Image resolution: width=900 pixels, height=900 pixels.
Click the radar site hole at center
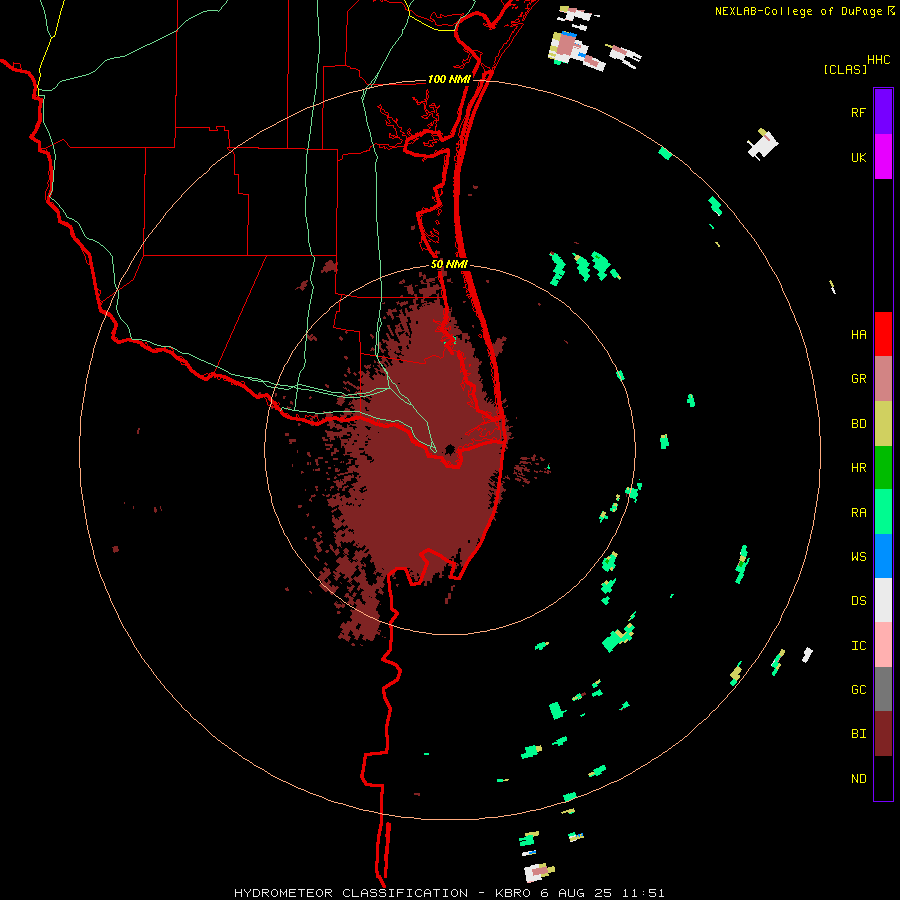coord(449,449)
